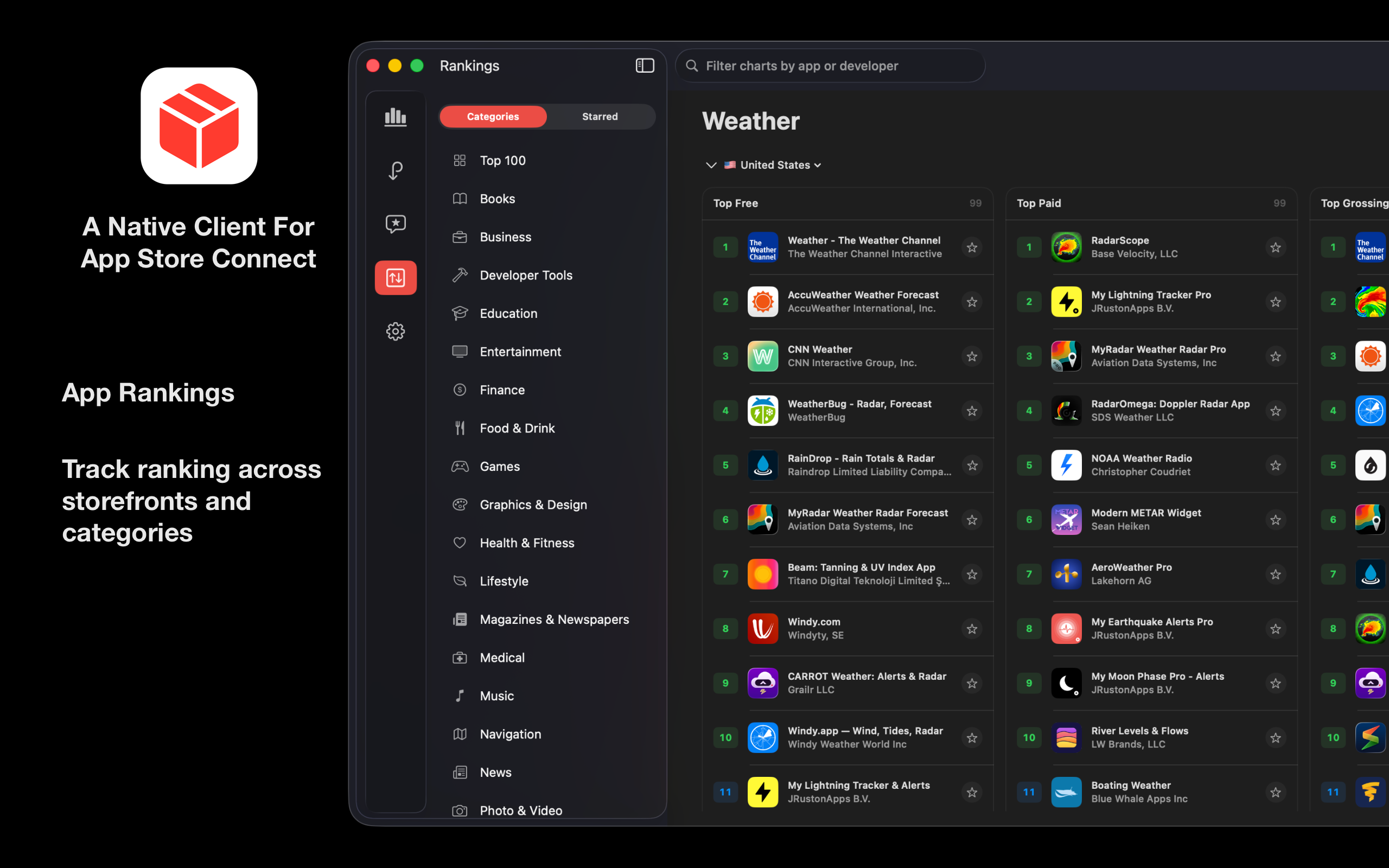Click the River Levels & Flows icon

tap(1066, 738)
